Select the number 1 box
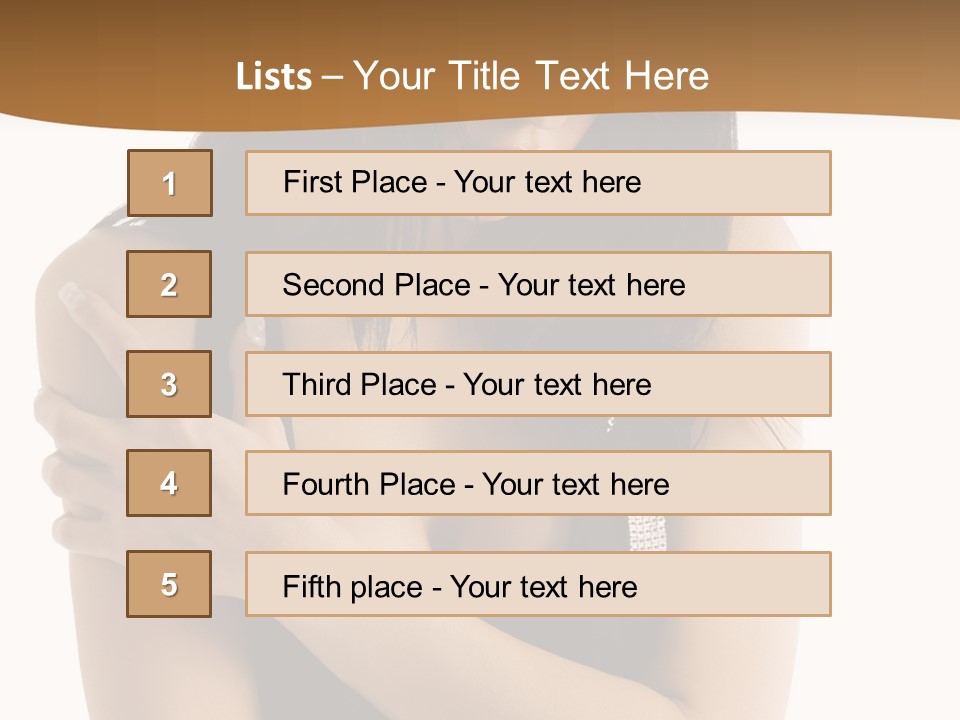 [x=169, y=183]
